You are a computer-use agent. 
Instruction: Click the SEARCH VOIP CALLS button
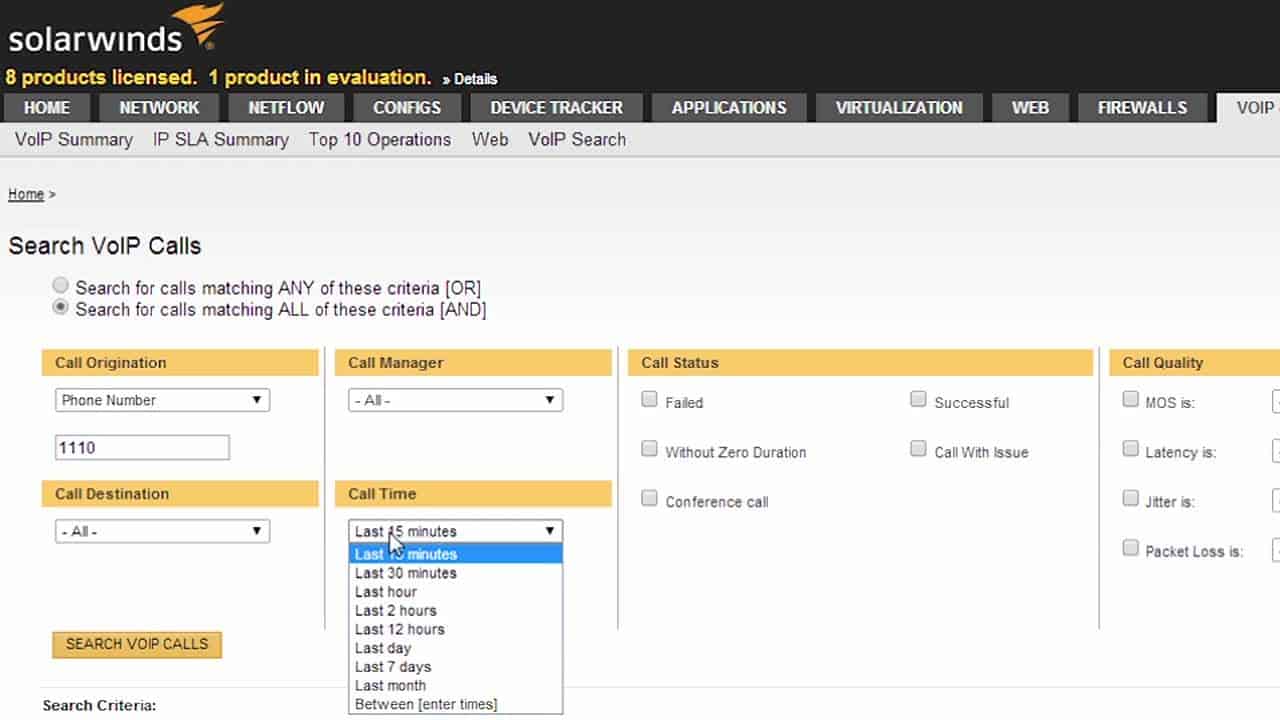point(137,644)
